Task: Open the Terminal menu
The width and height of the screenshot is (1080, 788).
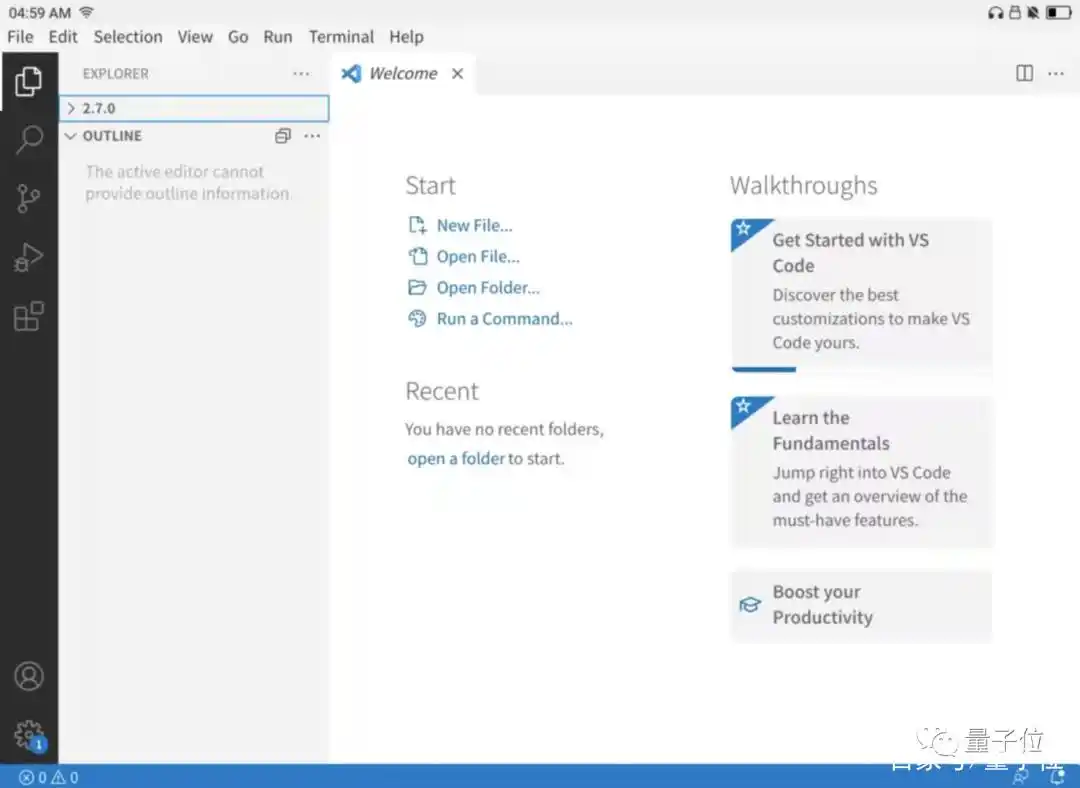Action: pos(341,37)
